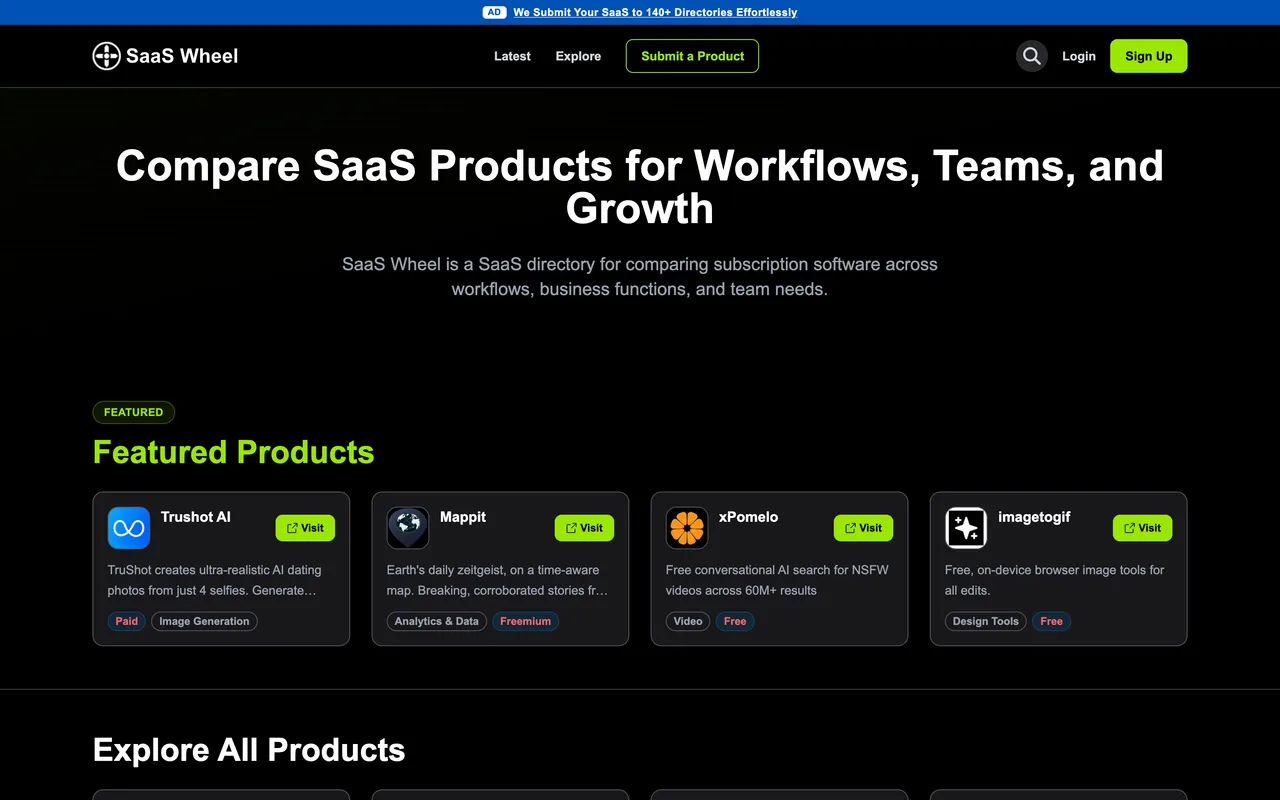Image resolution: width=1280 pixels, height=800 pixels.
Task: Click imagetogif description text
Action: coord(1055,580)
